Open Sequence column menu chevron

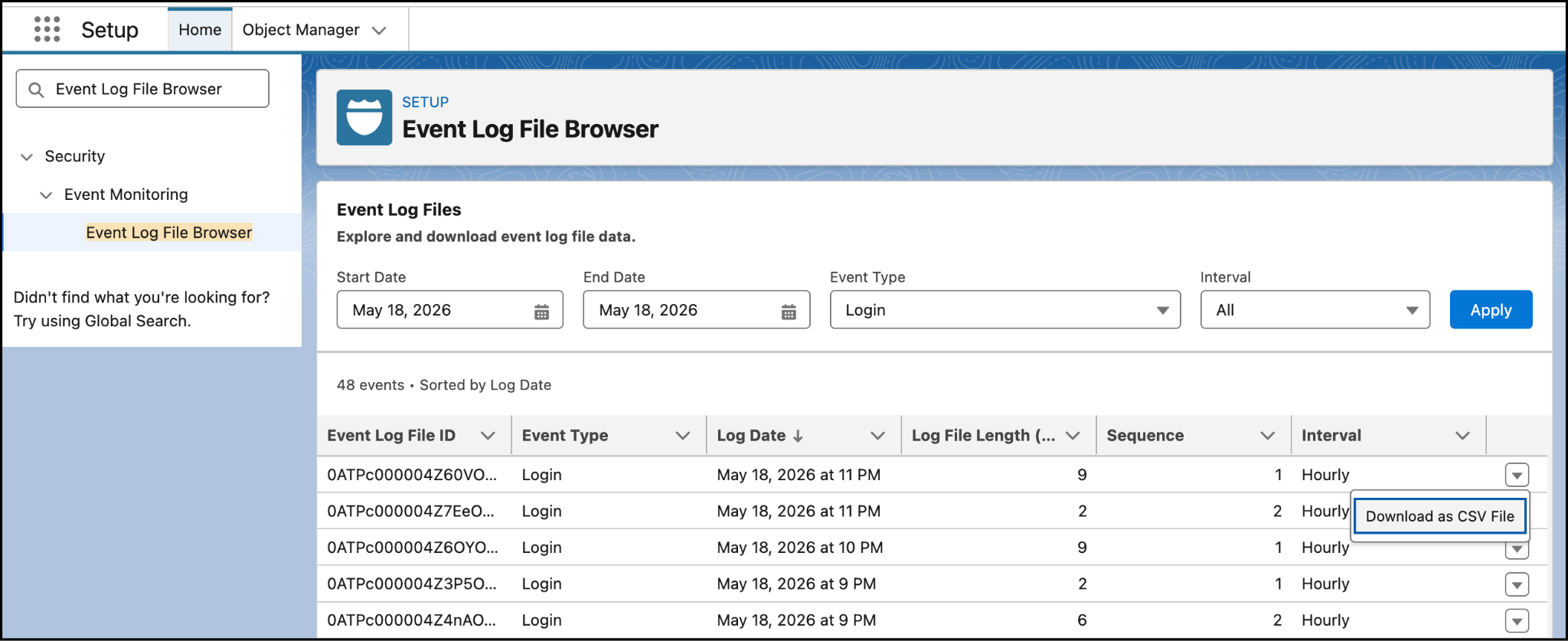tap(1267, 436)
